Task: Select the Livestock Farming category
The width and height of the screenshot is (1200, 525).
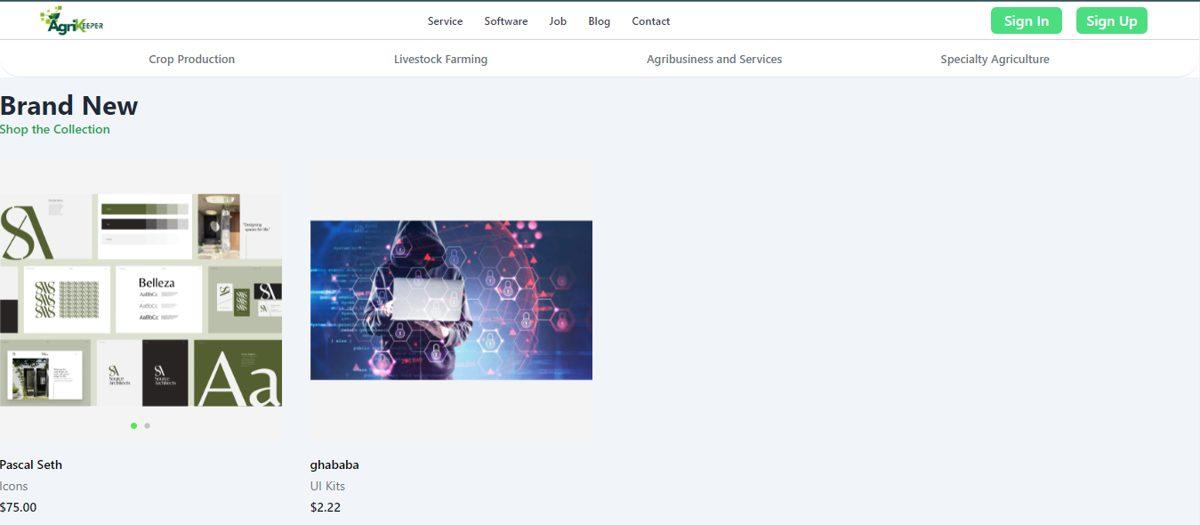Action: point(441,59)
